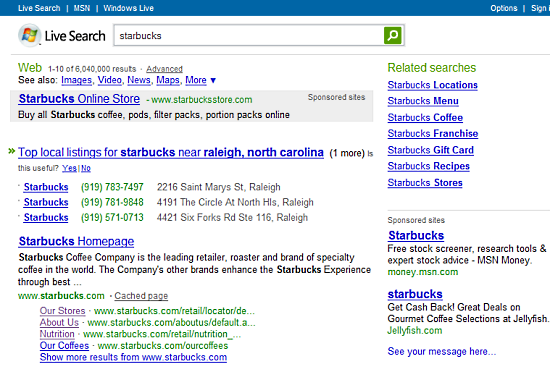Open Live Search in top bar
550x372 pixels.
(39, 8)
